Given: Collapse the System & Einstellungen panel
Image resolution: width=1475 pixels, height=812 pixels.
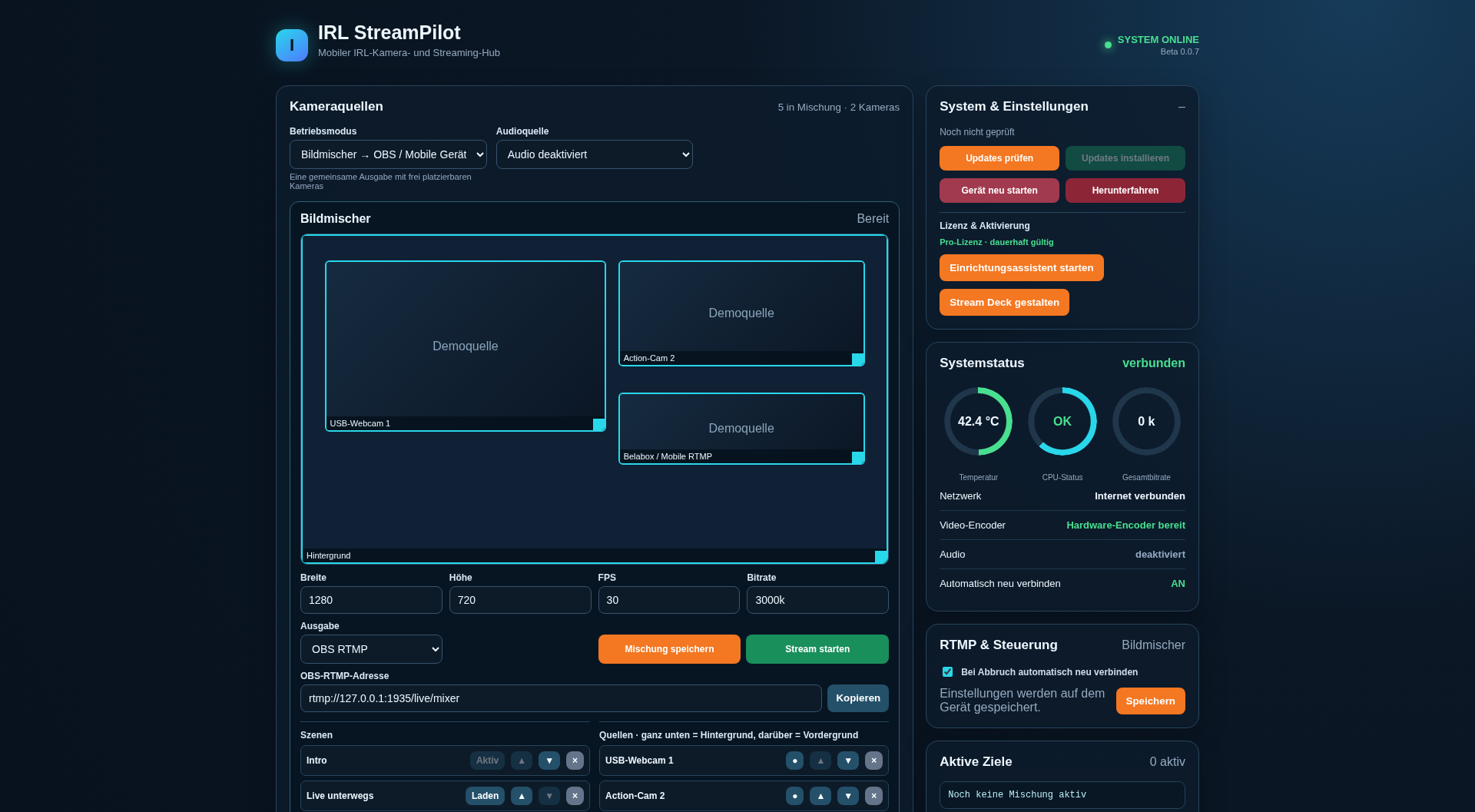Looking at the screenshot, I should [1182, 107].
